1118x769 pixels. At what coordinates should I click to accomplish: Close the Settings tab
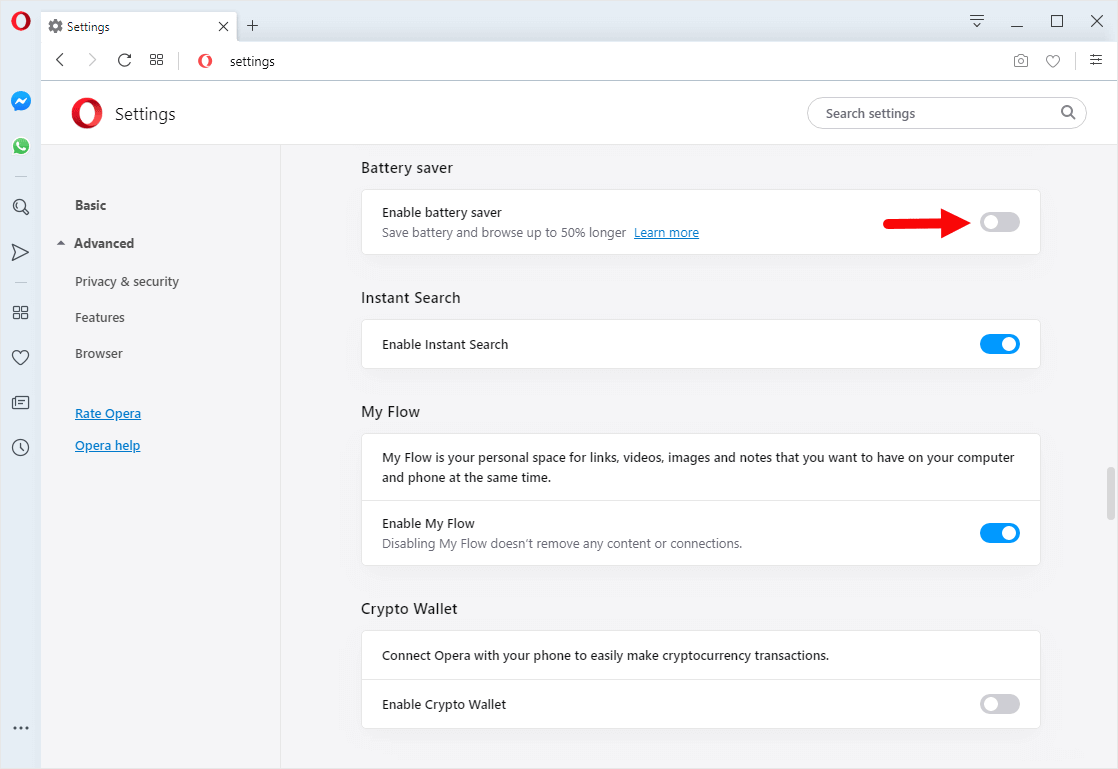pos(223,26)
